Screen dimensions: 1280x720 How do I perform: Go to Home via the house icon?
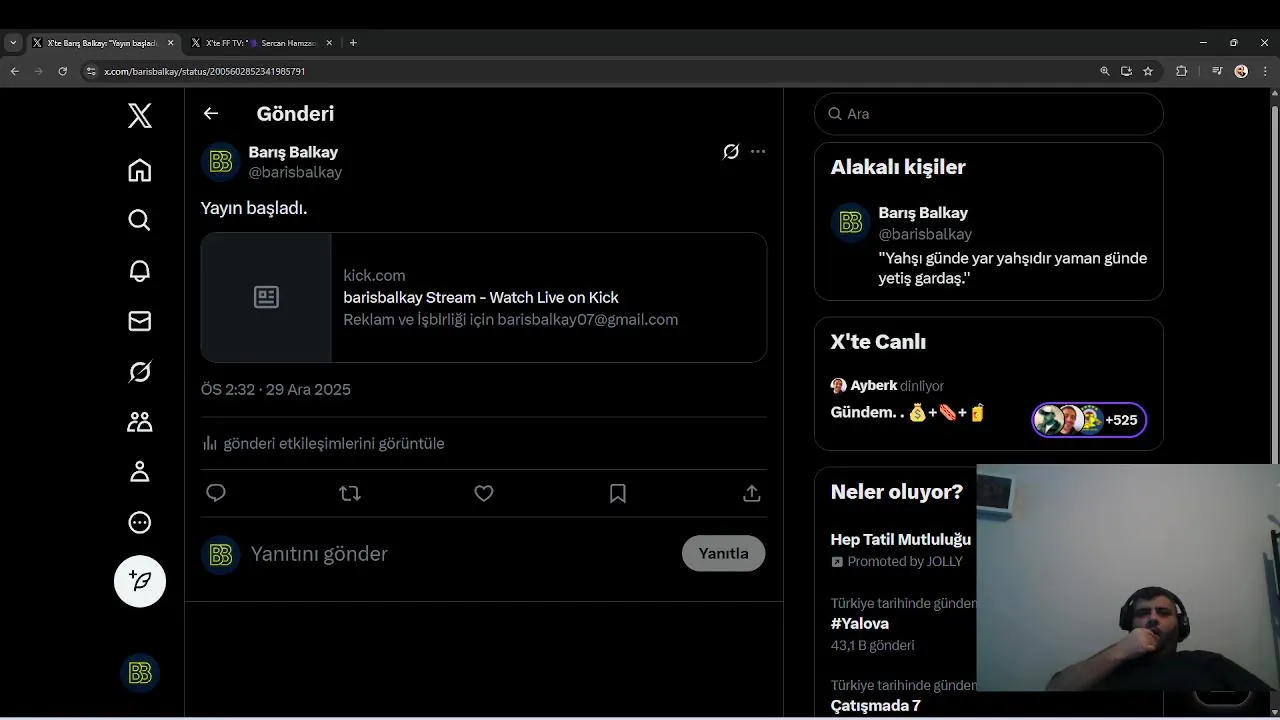coord(140,170)
